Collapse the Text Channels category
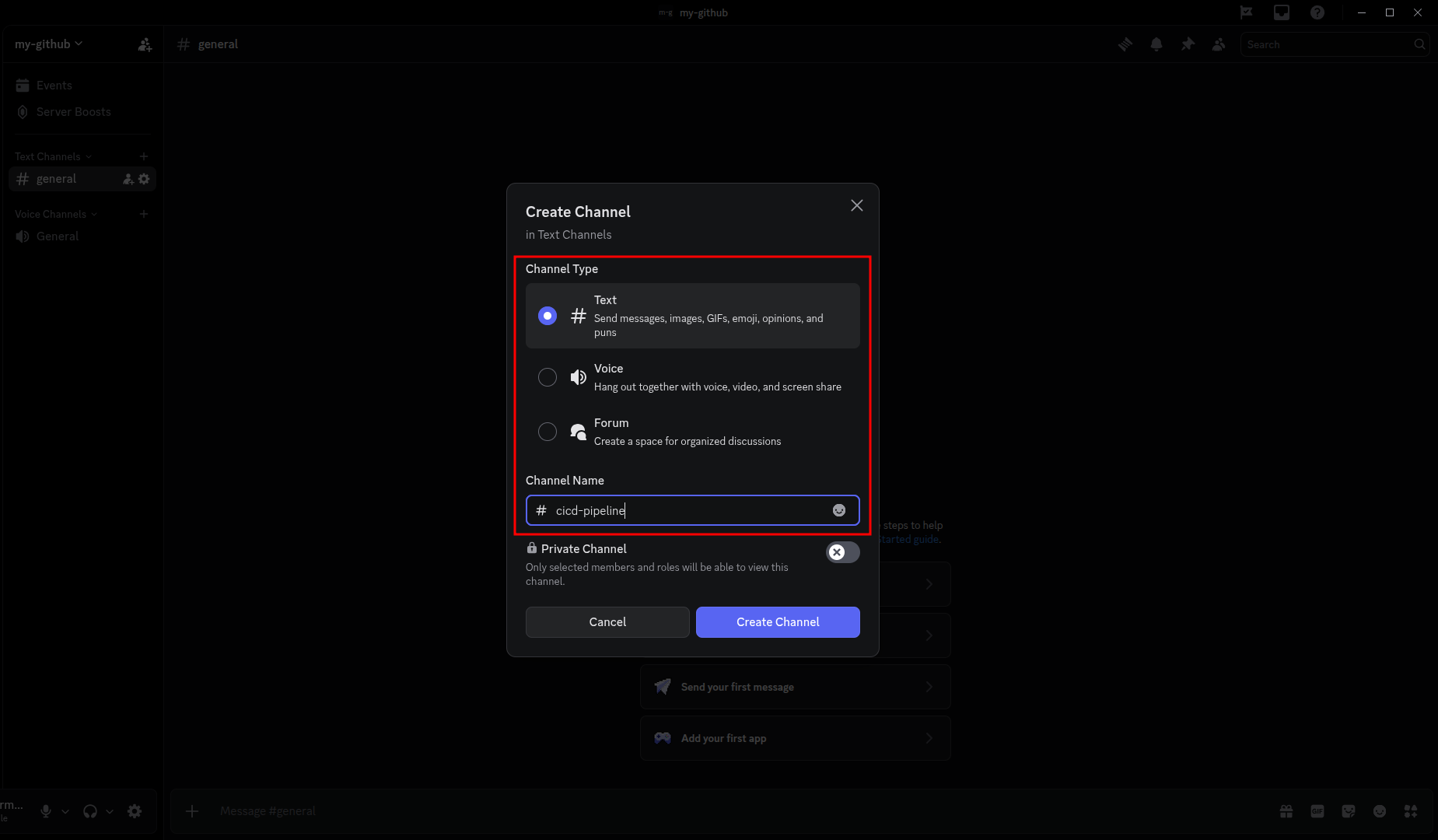This screenshot has height=840, width=1438. pyautogui.click(x=53, y=156)
